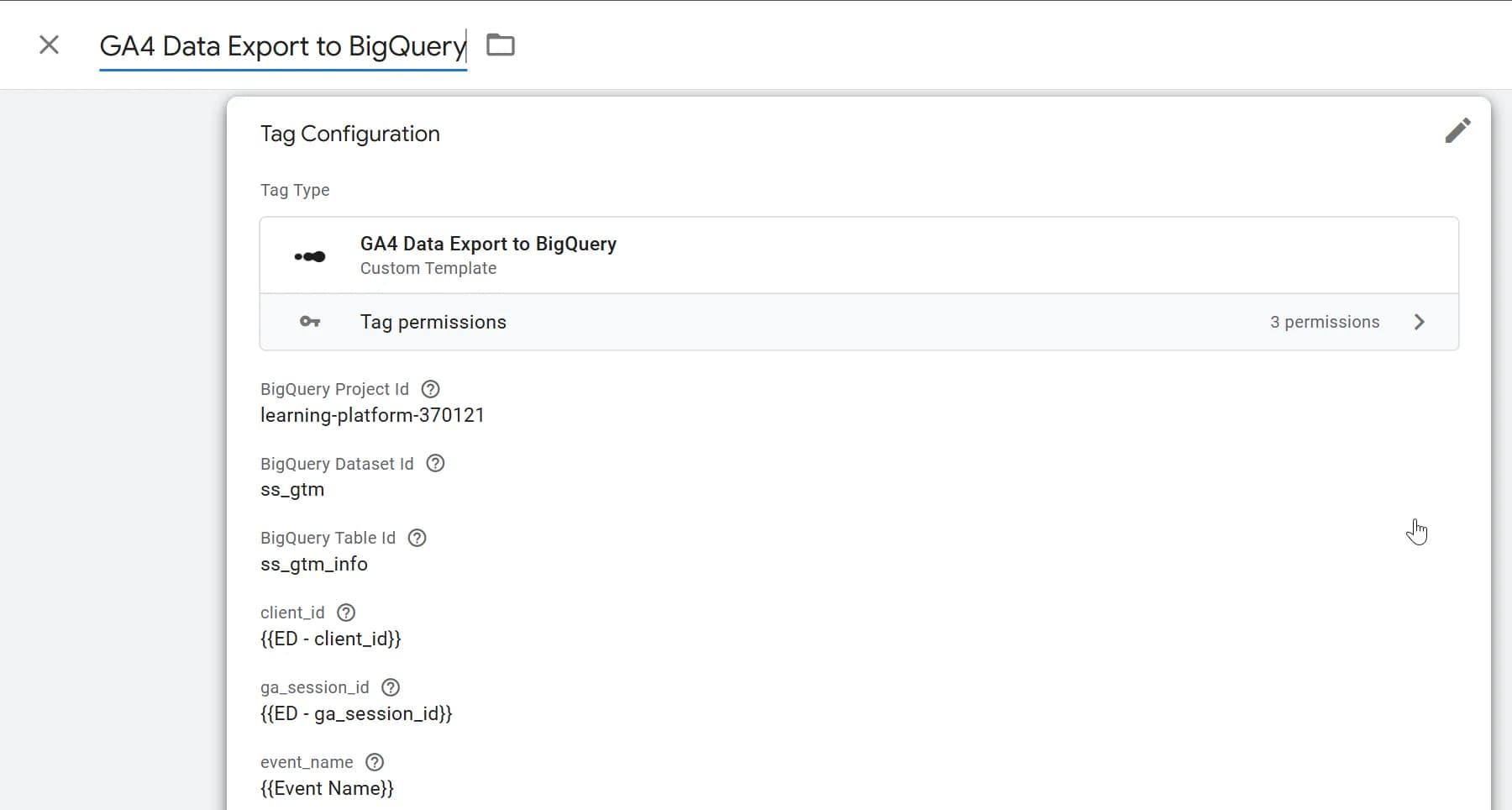1512x810 pixels.
Task: Close the tag editor with X icon
Action: point(50,45)
